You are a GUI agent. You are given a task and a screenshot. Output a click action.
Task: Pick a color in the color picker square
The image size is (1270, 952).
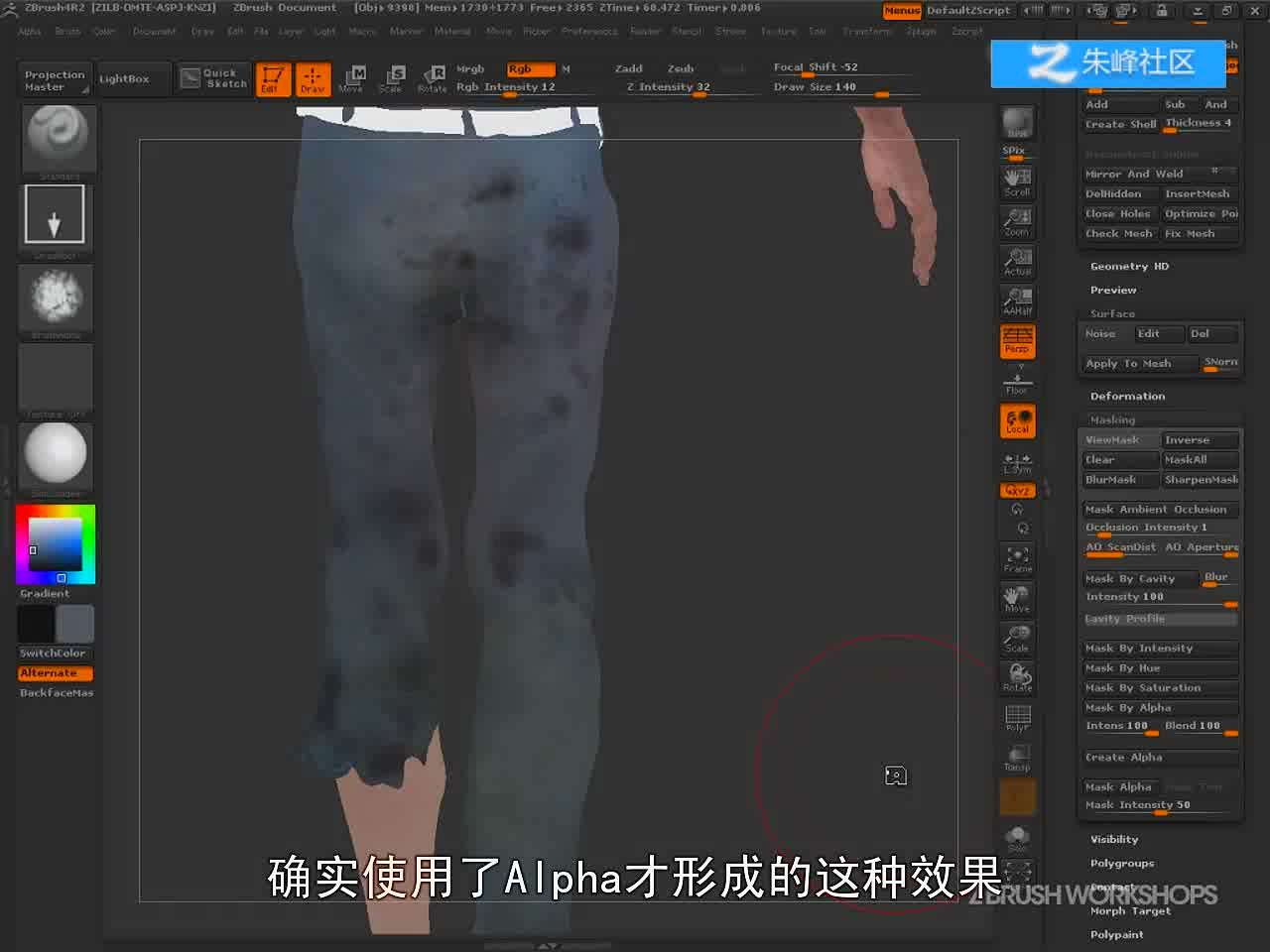(x=55, y=543)
